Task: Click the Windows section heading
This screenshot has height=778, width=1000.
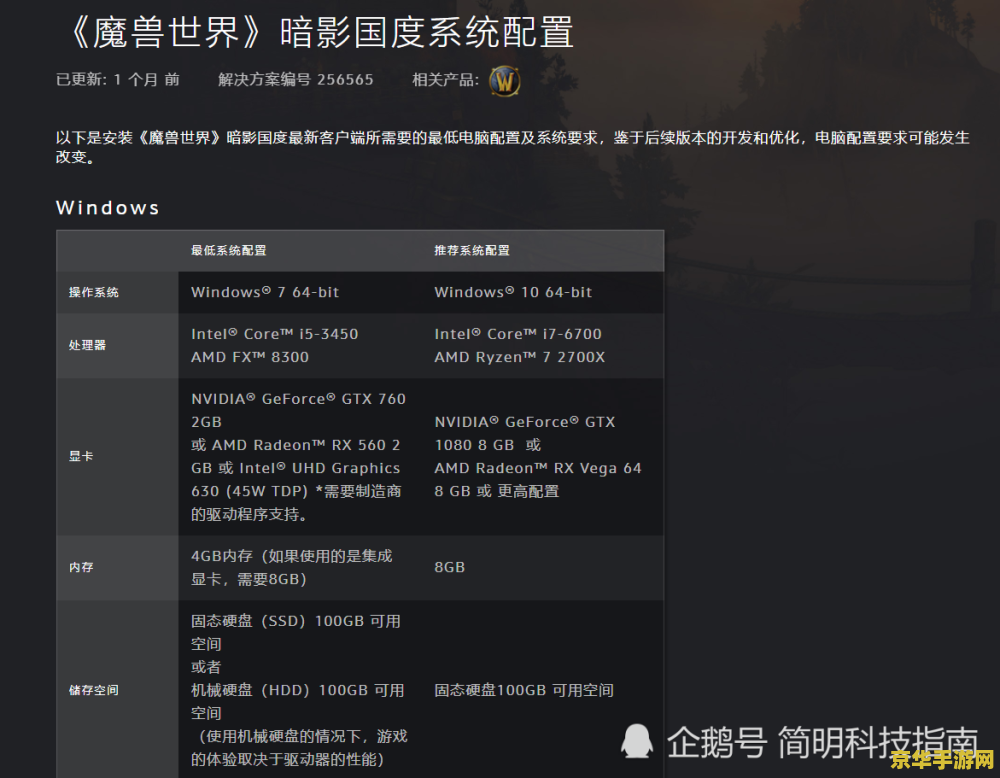Action: pyautogui.click(x=108, y=208)
